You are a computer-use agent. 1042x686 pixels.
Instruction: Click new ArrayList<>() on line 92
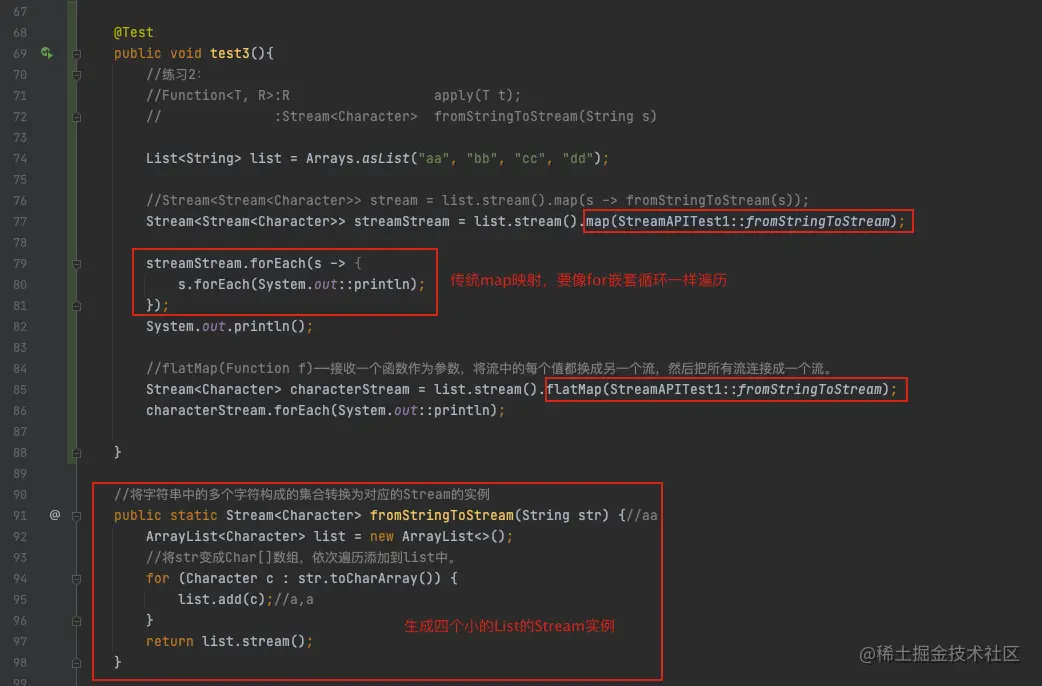click(x=437, y=536)
